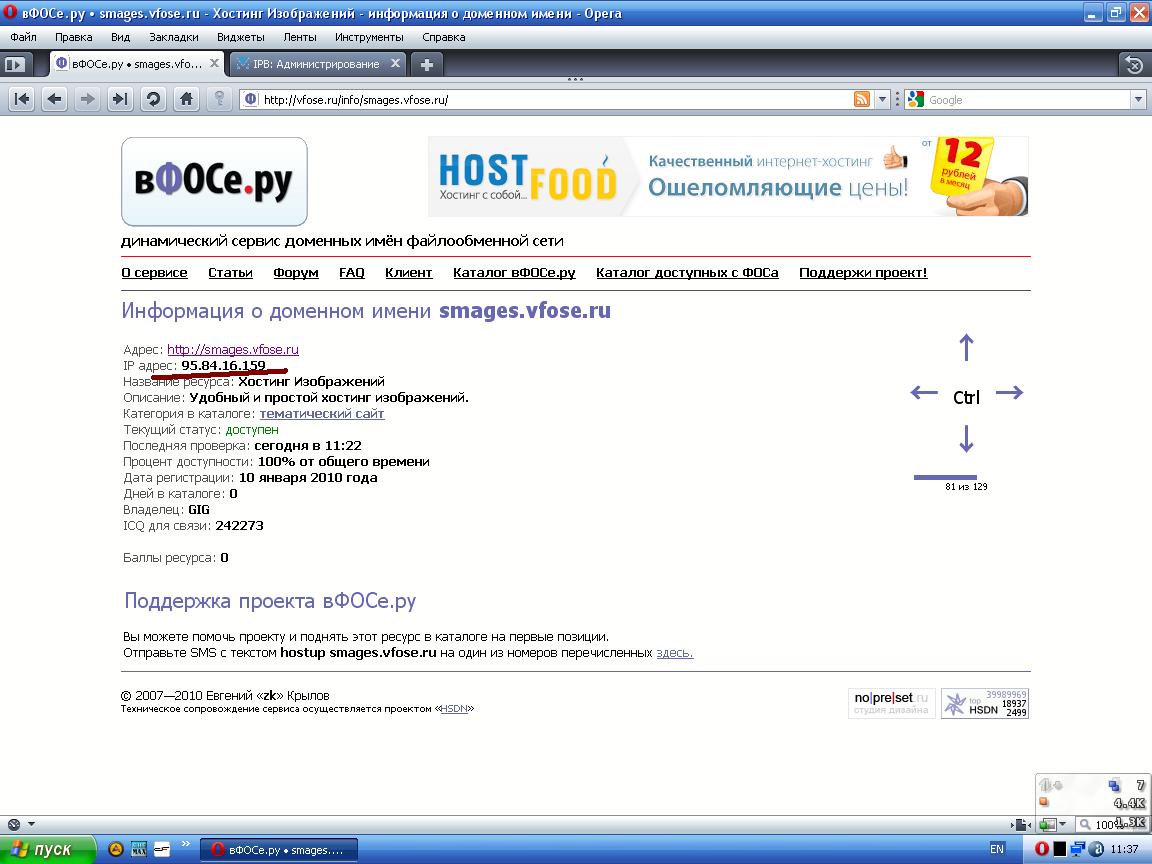Go to the Home page icon
Viewport: 1152px width, 864px height.
click(186, 99)
